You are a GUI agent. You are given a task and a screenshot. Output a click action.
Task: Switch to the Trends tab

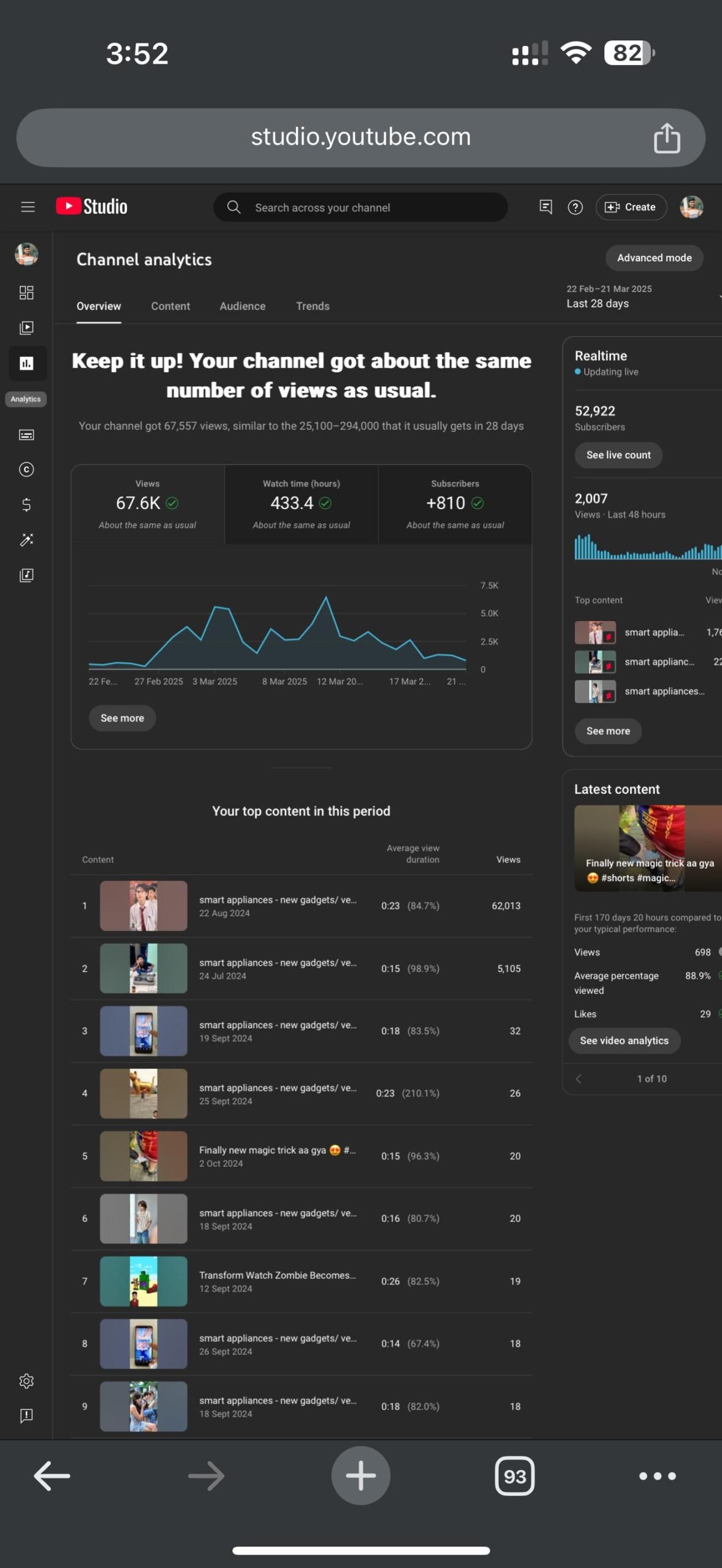(313, 306)
